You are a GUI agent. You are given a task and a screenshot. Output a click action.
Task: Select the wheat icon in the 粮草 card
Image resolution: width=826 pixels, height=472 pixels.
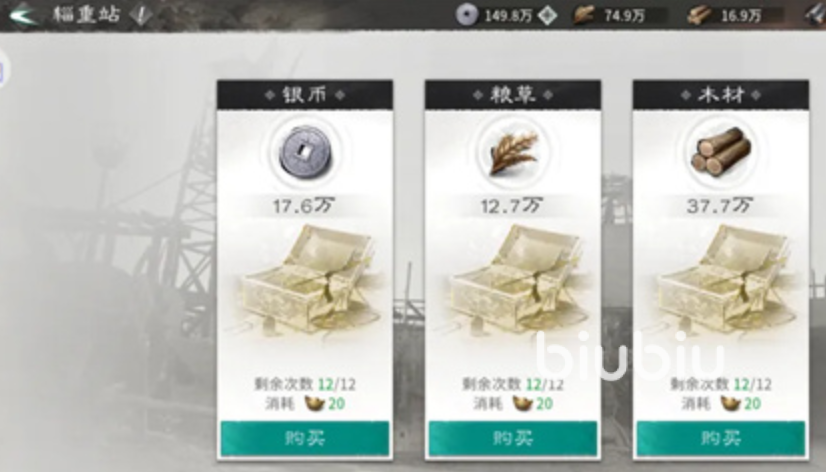point(513,153)
